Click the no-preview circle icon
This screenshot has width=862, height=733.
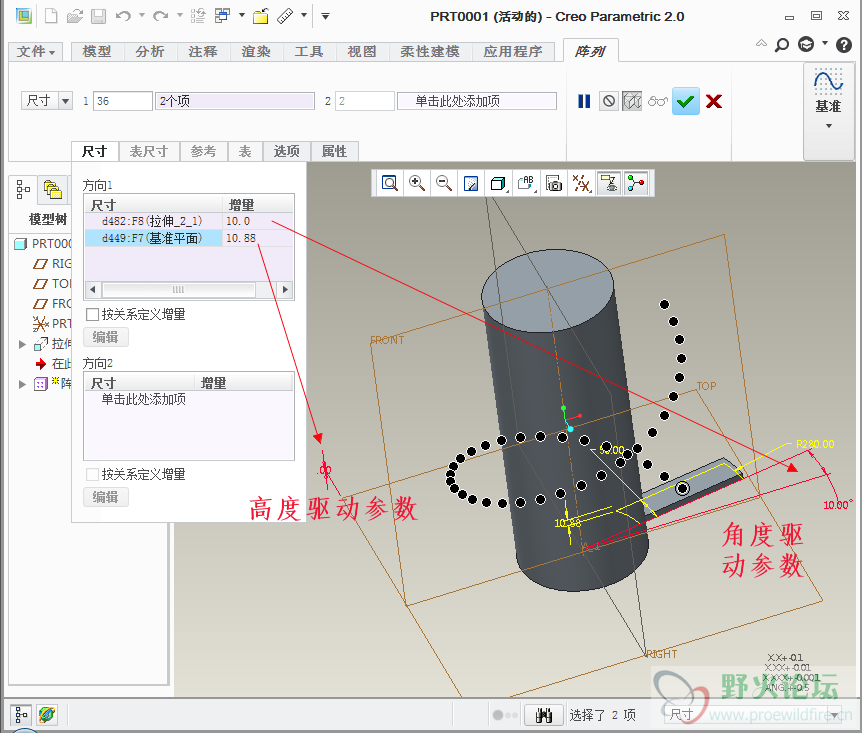coord(608,101)
